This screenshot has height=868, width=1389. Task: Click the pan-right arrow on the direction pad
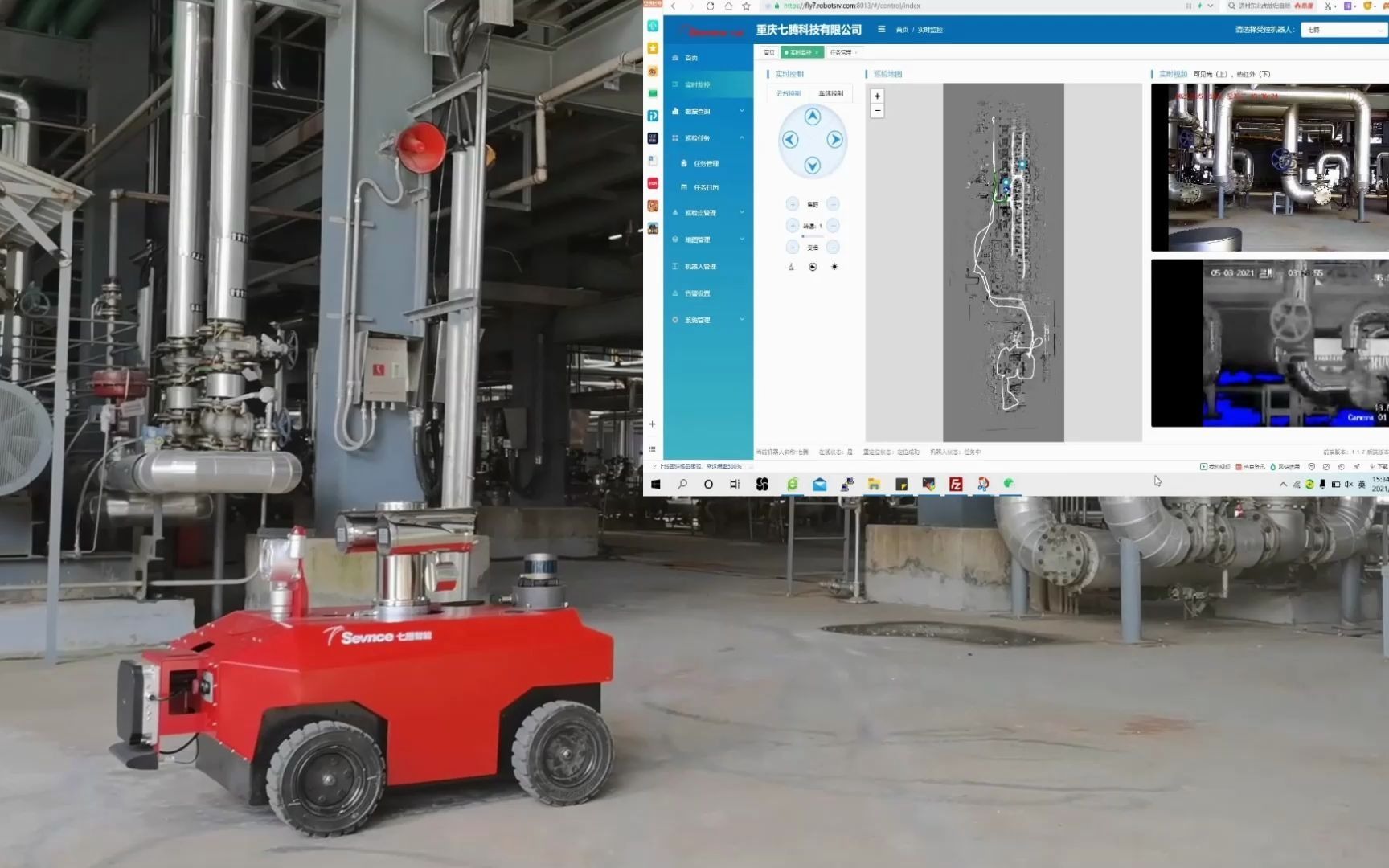coord(835,140)
